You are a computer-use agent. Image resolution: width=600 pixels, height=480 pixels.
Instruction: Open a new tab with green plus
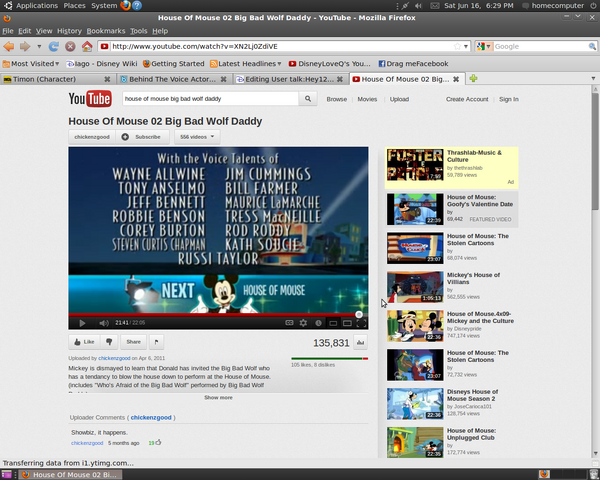pyautogui.click(x=473, y=78)
